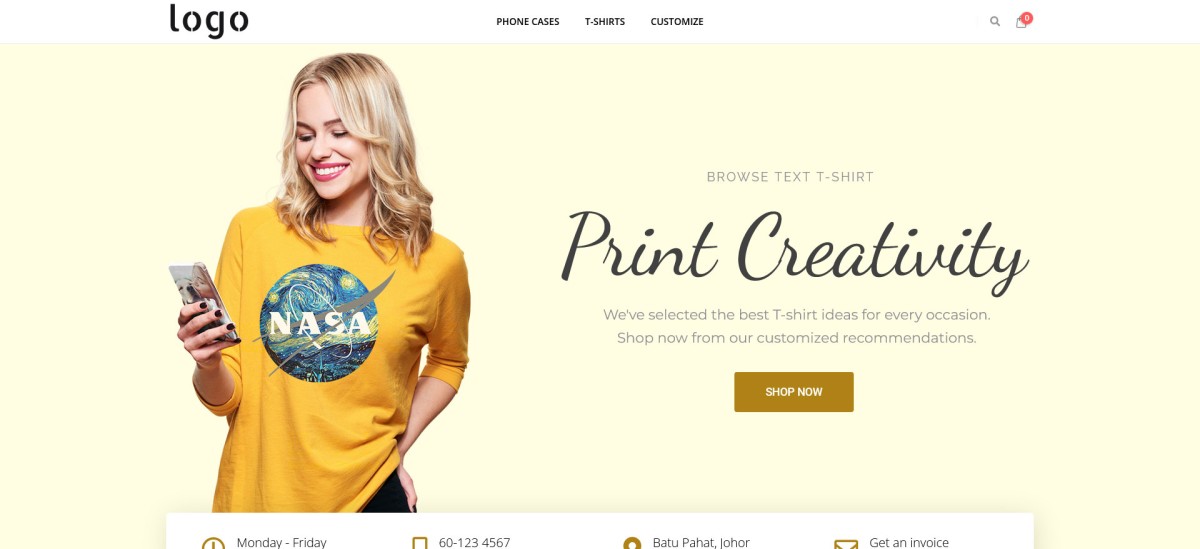The width and height of the screenshot is (1200, 549).
Task: Click the clock icon beside Monday - Friday
Action: click(x=213, y=543)
